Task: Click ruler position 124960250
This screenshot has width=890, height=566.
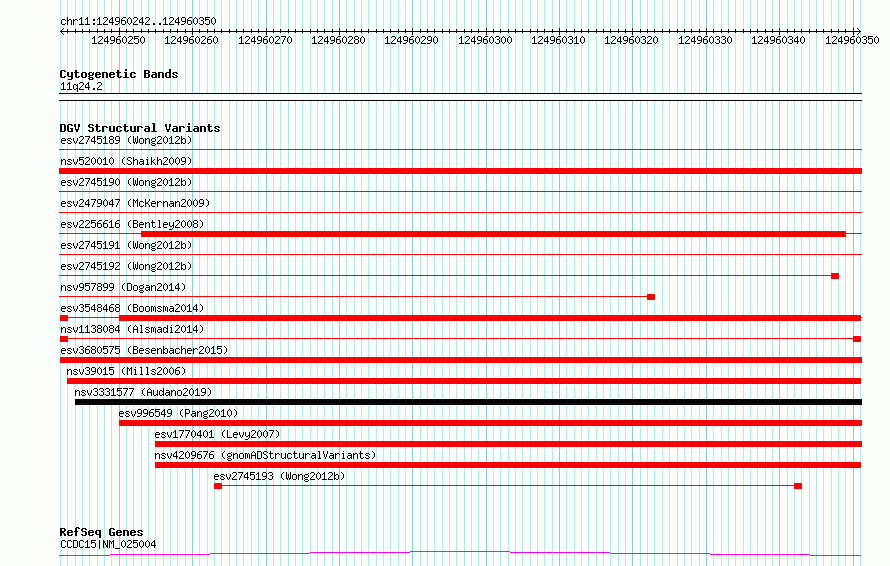Action: click(x=118, y=40)
